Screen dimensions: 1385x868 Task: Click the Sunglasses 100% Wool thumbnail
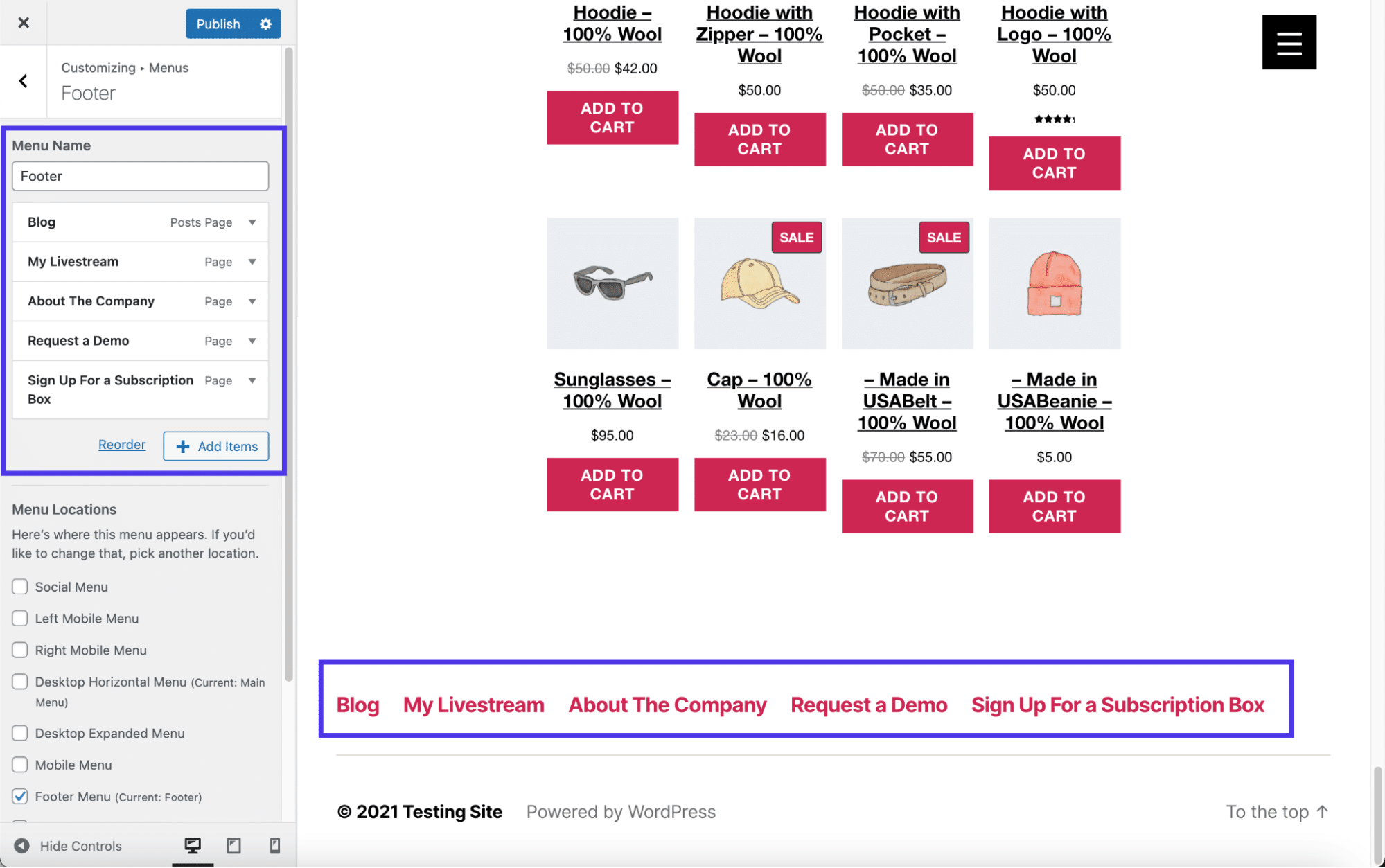[612, 283]
